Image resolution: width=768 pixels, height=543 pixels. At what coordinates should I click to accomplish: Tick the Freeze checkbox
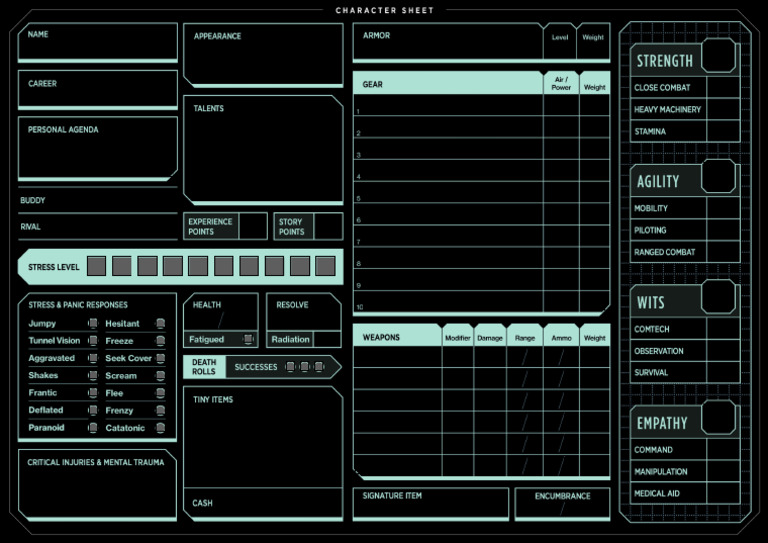click(160, 340)
